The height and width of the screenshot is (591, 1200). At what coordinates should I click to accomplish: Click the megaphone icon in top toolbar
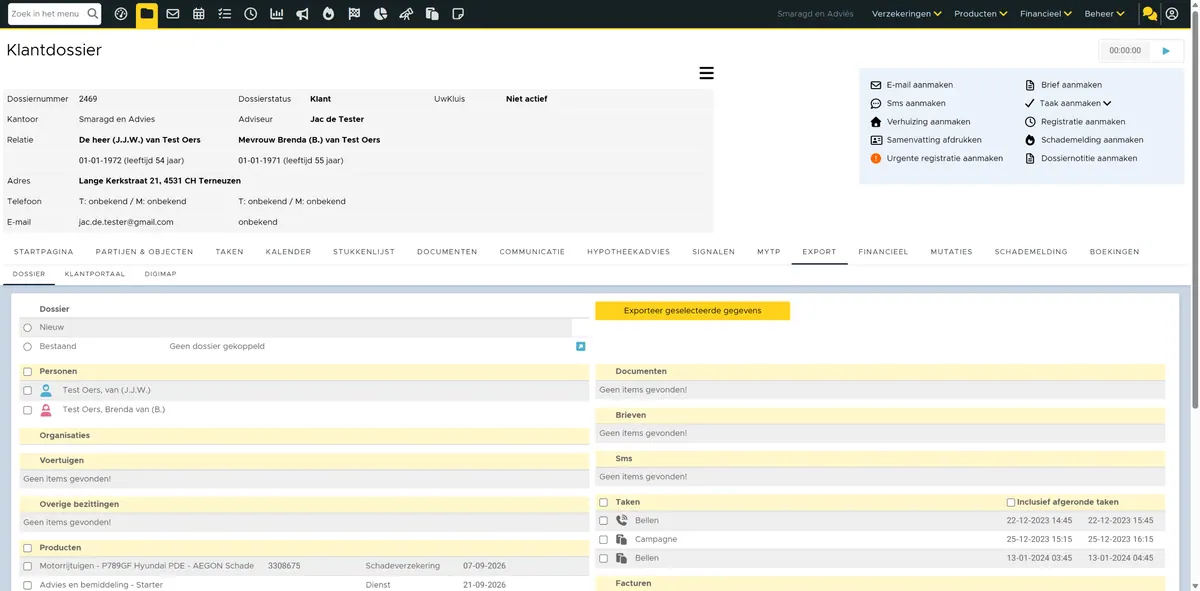coord(303,14)
